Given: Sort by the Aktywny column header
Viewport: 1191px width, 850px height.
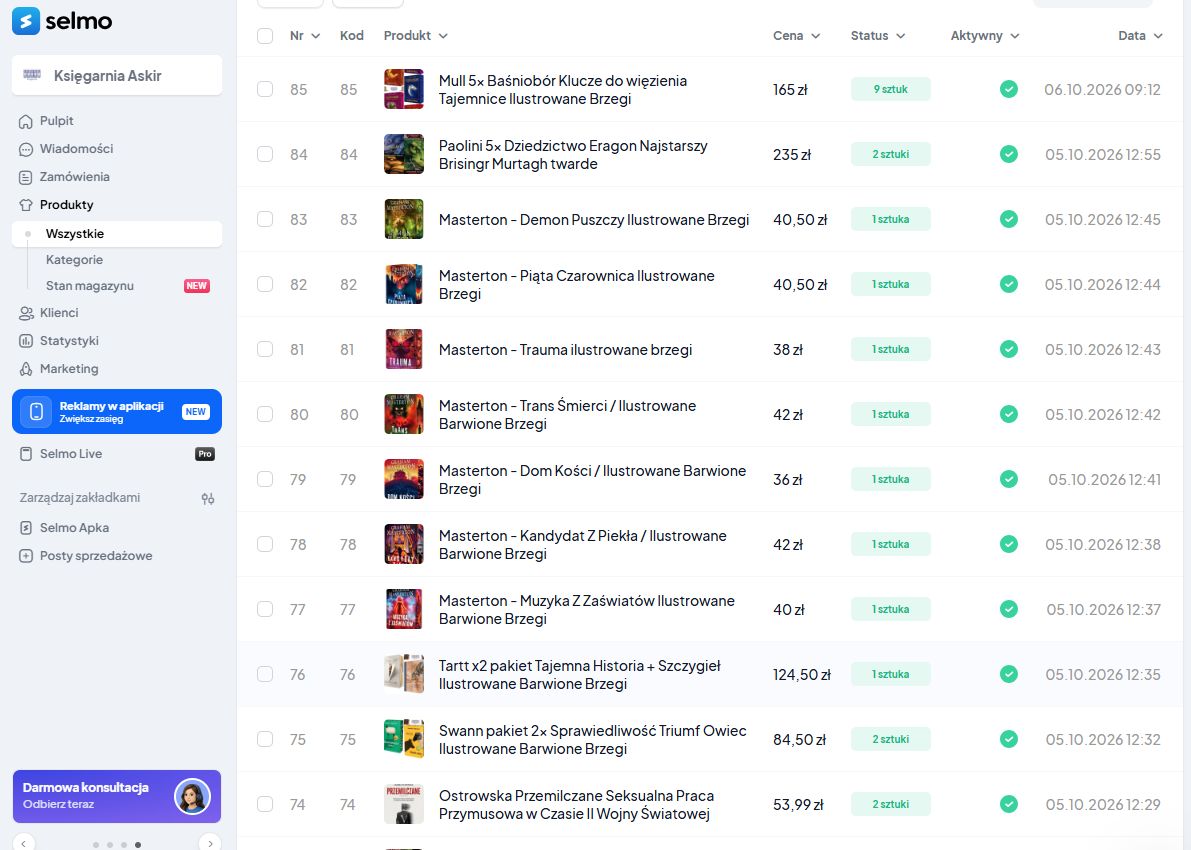Looking at the screenshot, I should (x=984, y=36).
